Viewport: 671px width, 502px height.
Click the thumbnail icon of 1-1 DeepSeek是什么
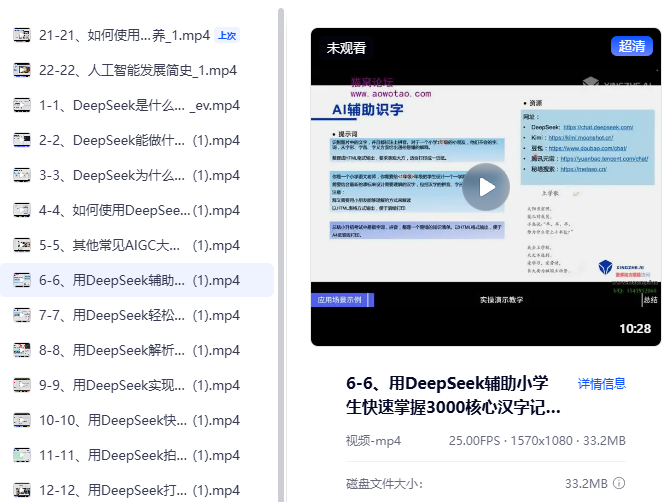[x=22, y=105]
